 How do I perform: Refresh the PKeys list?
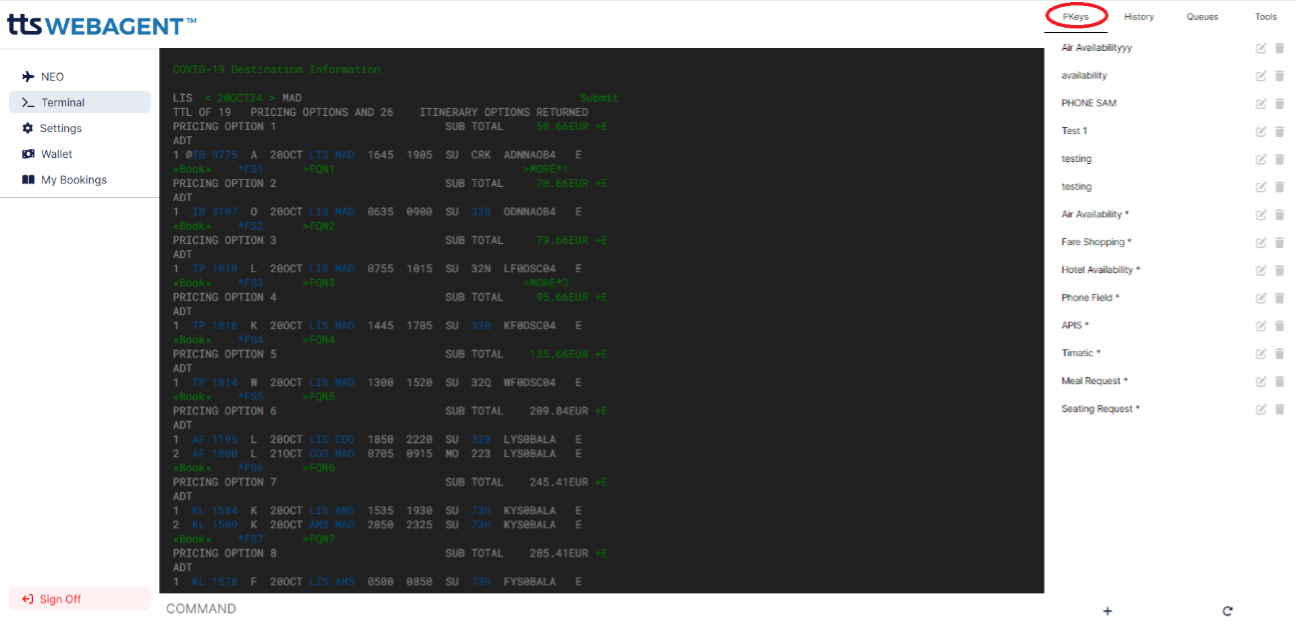1227,611
